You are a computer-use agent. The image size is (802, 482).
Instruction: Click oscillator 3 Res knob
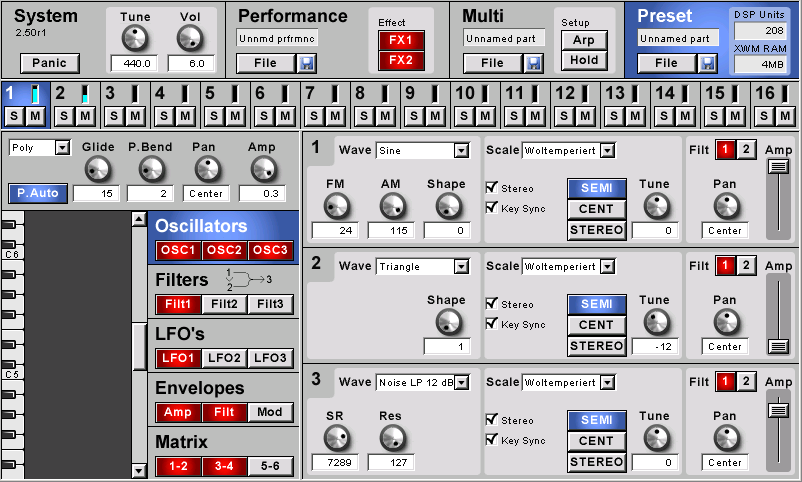coord(392,439)
